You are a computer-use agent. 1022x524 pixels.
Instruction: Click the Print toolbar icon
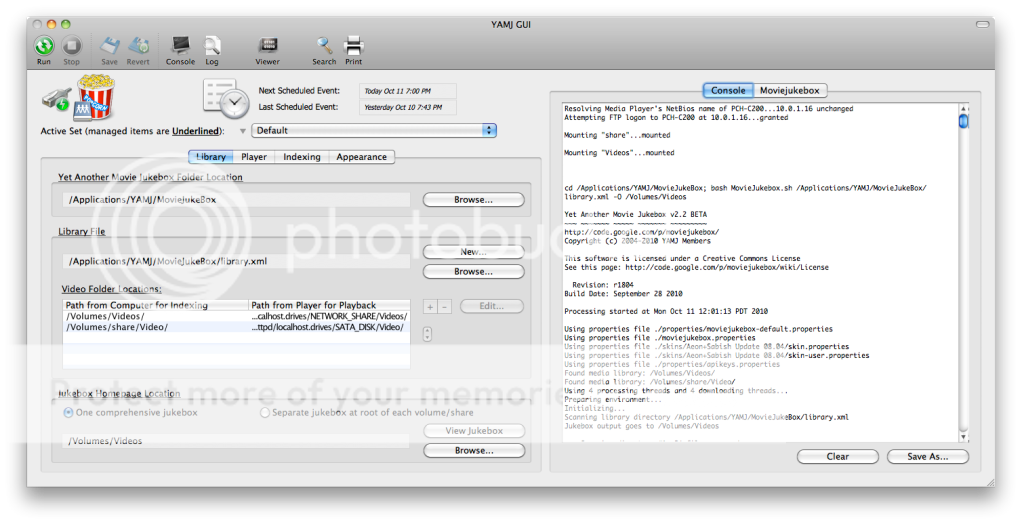coord(353,46)
